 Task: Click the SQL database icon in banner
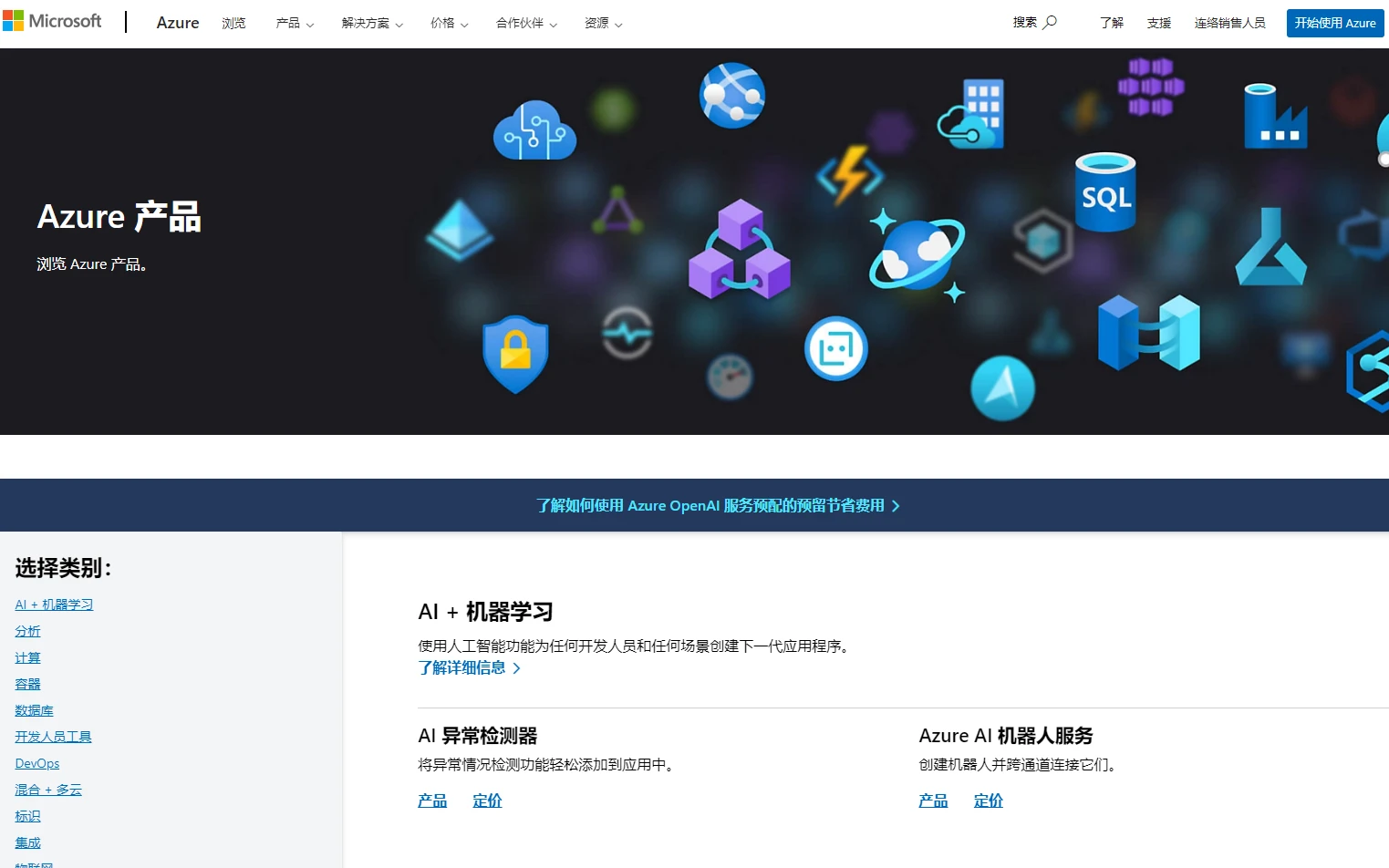(x=1105, y=192)
